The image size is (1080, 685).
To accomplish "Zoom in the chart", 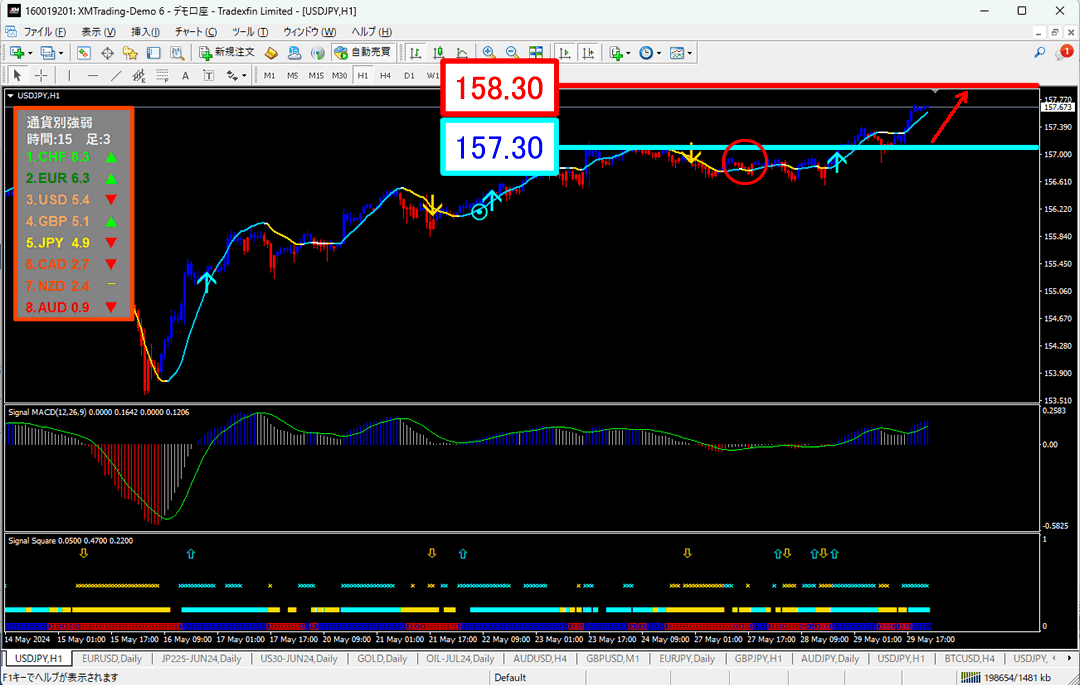I will [489, 52].
